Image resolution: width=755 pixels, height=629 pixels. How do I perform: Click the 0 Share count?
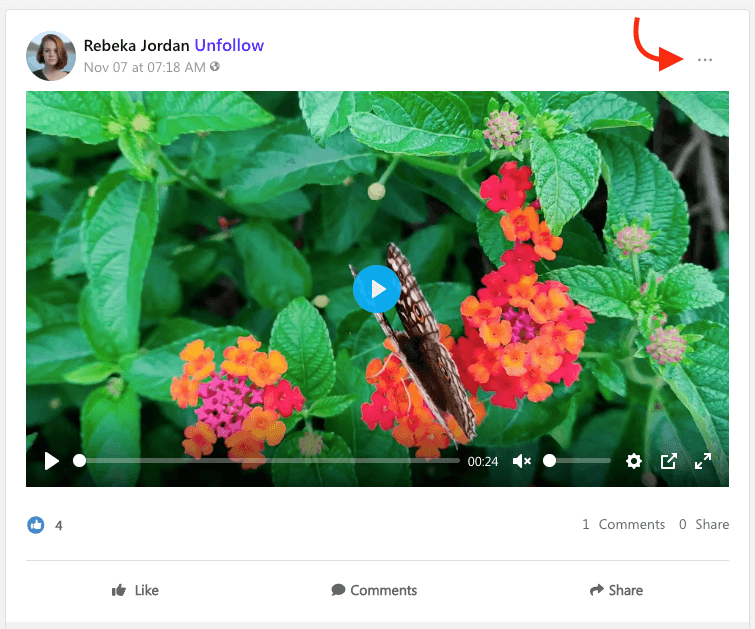[704, 524]
